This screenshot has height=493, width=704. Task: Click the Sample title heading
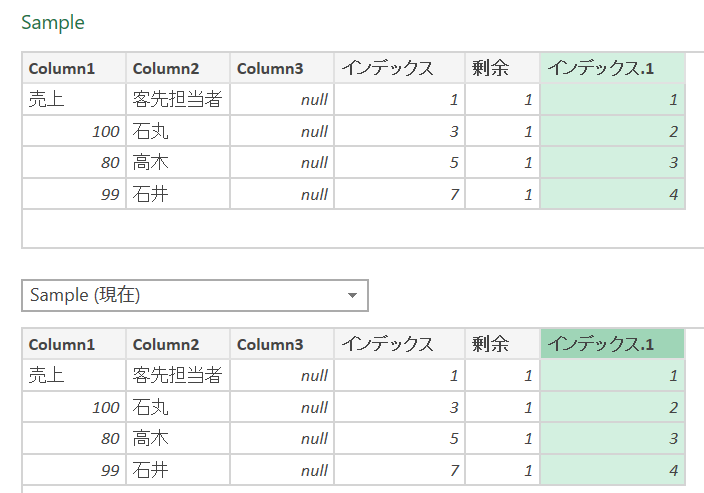pos(53,22)
